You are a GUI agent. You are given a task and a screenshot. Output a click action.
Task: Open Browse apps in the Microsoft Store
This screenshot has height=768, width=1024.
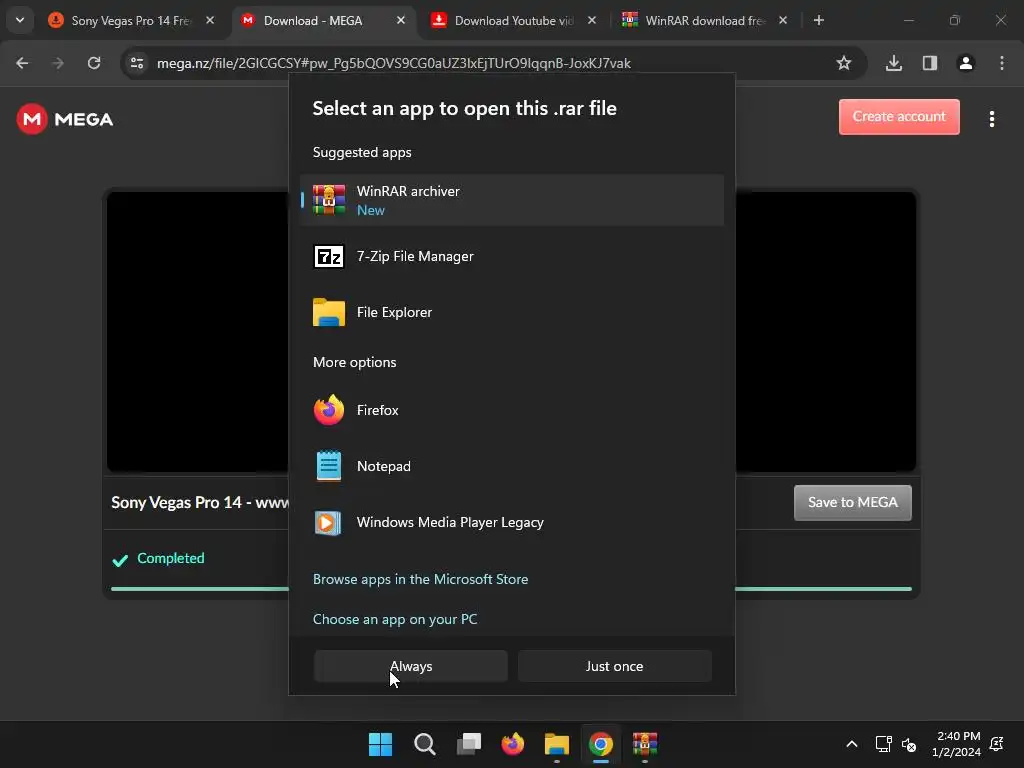pos(421,579)
